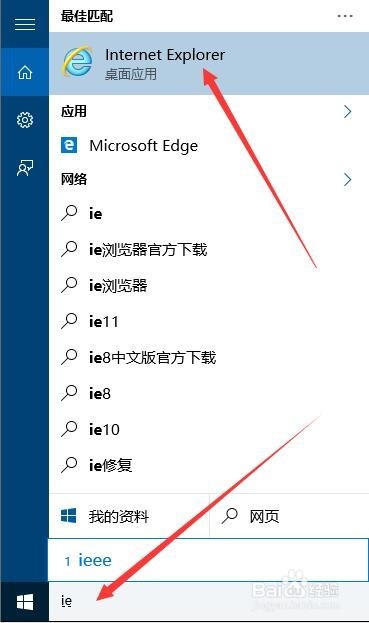Choose the ie浏览器 web suggestion
The height and width of the screenshot is (623, 369).
tap(209, 285)
